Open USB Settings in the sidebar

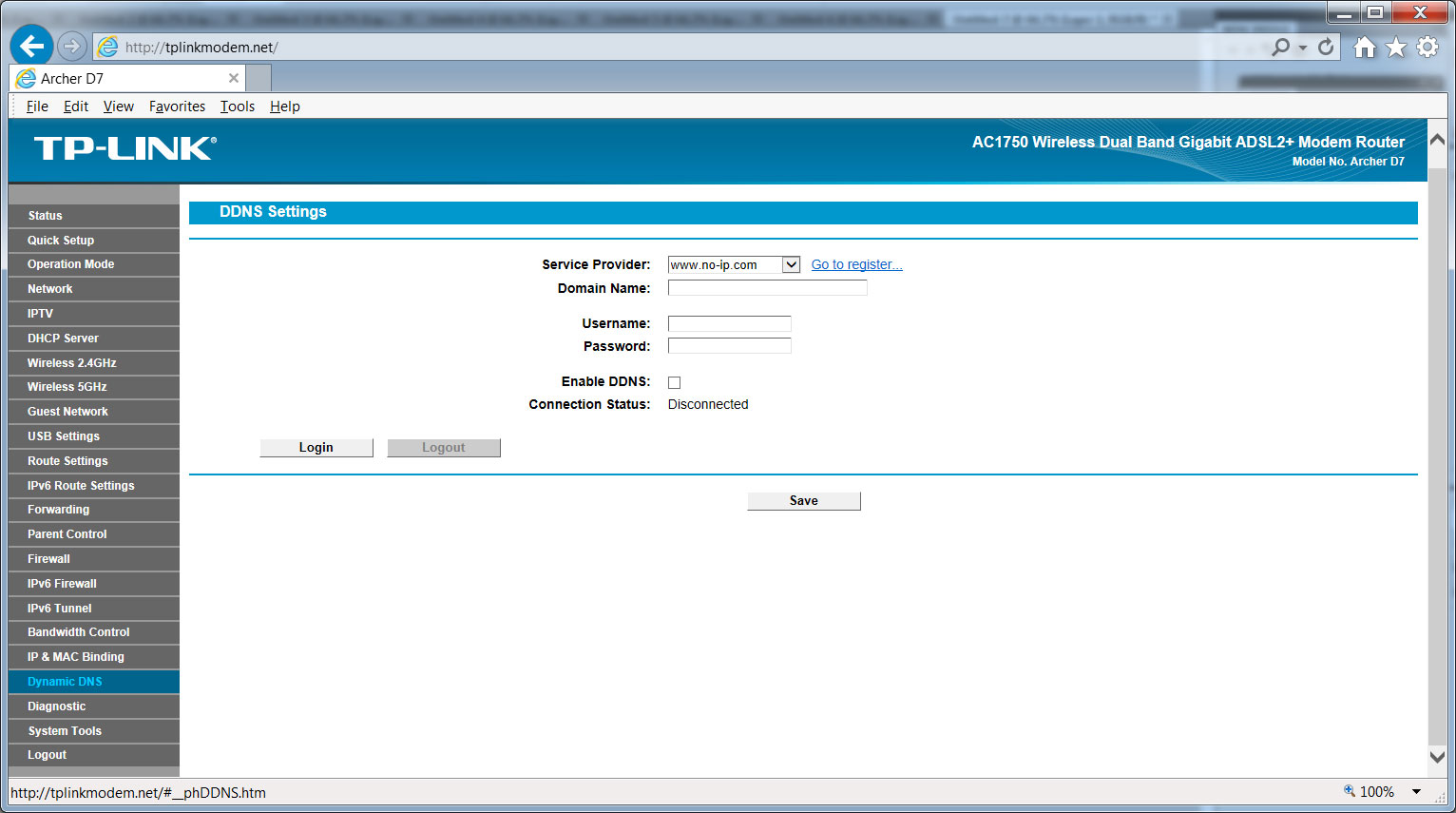(93, 436)
